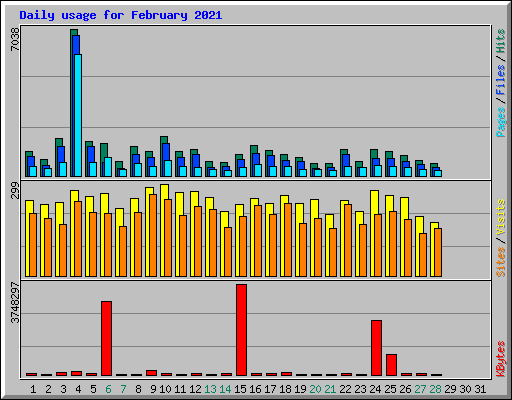Click the 3748297 KBytes axis label
512x400 pixels.
(15, 303)
